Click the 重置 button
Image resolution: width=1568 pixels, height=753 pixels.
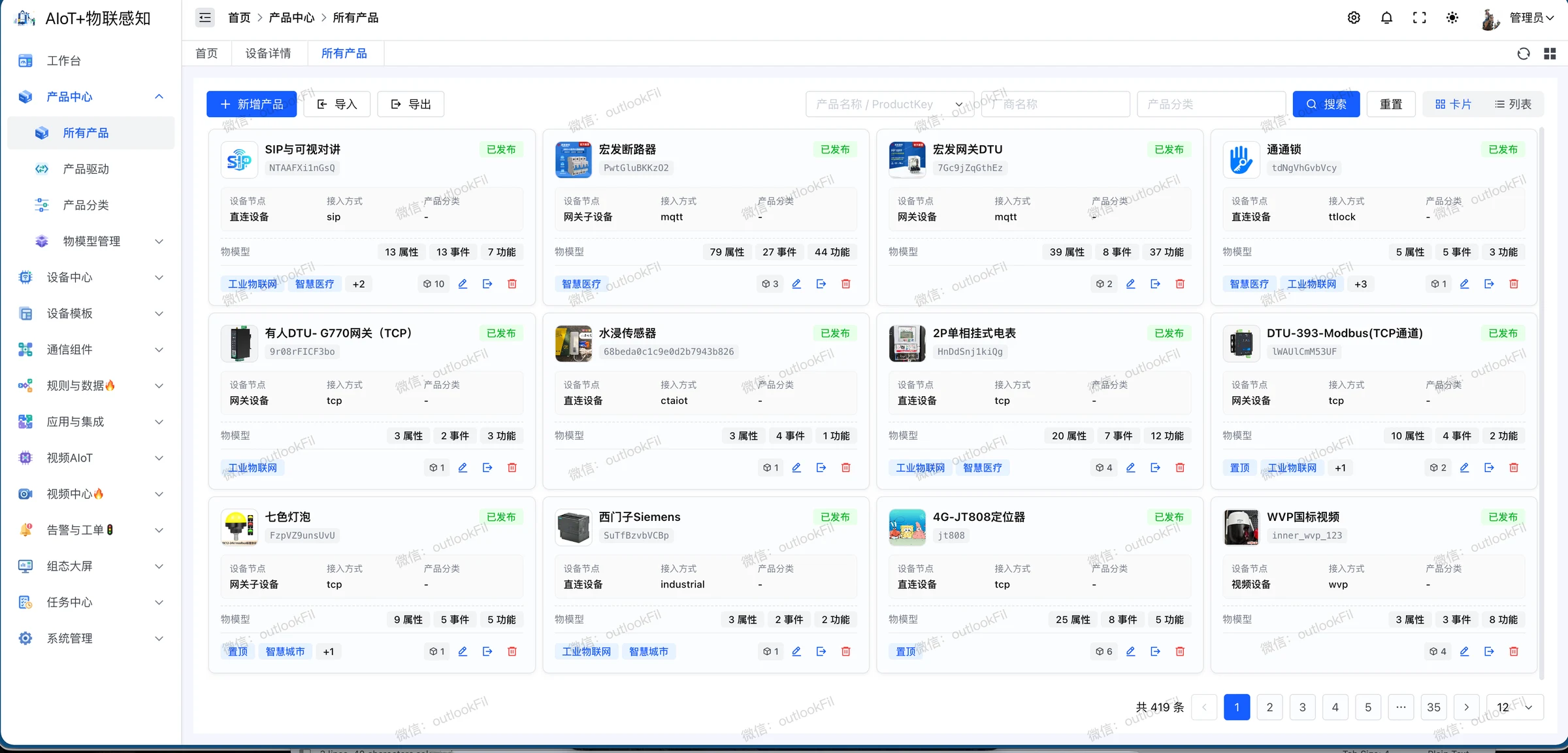(1391, 104)
